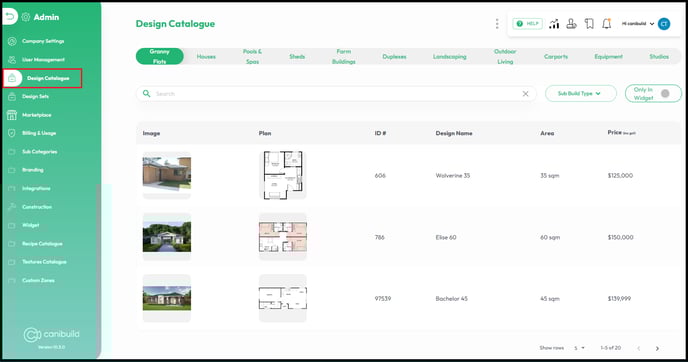The image size is (688, 362).
Task: Switch to the Landscaping tab
Action: coord(450,57)
